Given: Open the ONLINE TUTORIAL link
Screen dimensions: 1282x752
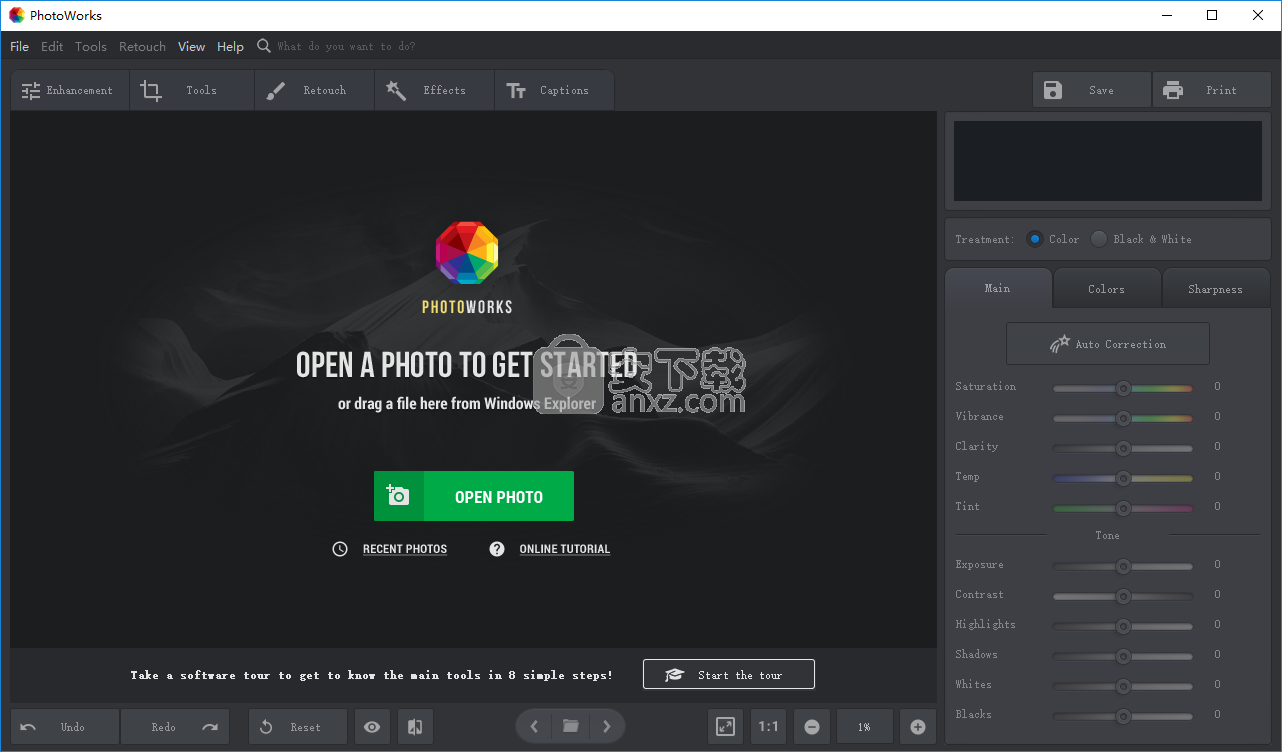Looking at the screenshot, I should 565,549.
